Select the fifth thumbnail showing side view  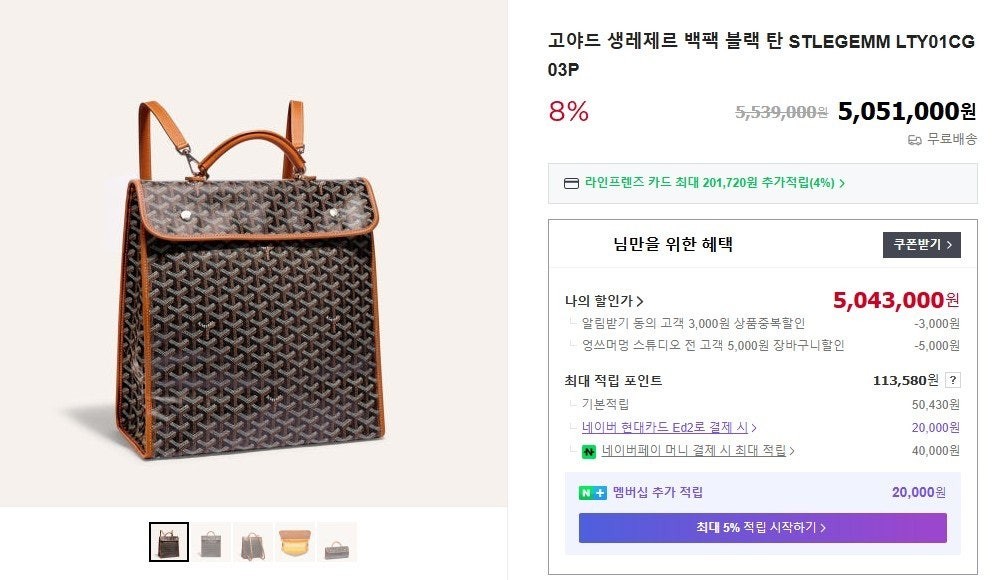(x=337, y=542)
